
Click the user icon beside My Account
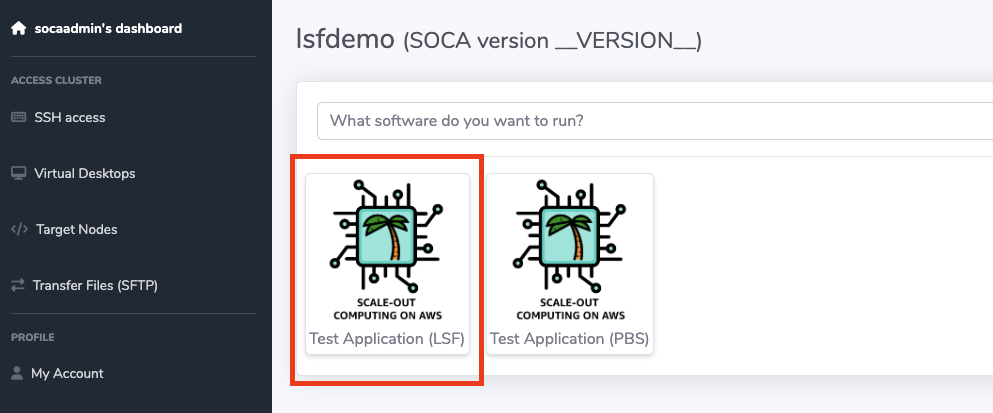[x=18, y=374]
